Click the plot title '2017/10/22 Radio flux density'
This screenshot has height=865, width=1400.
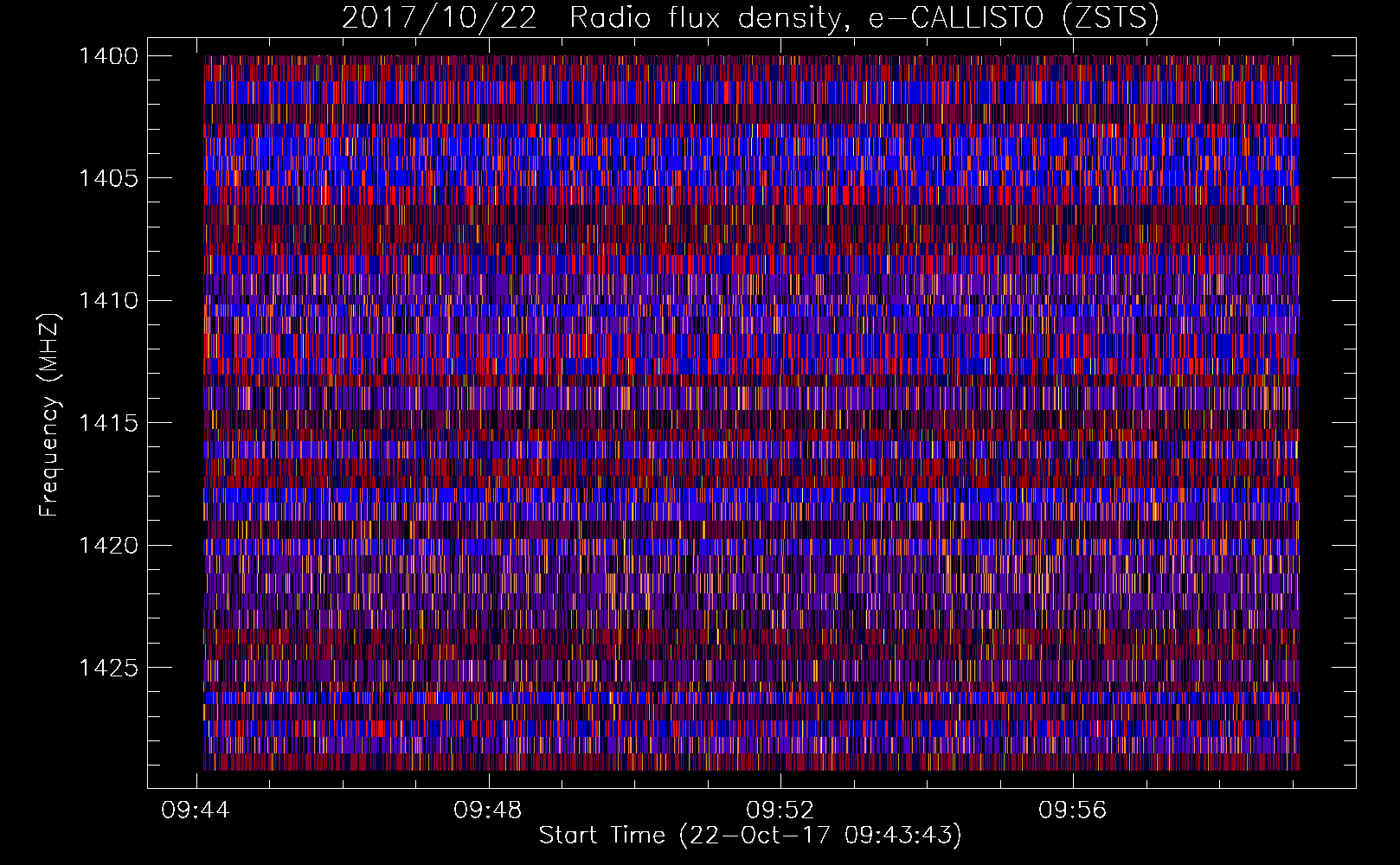click(x=750, y=17)
